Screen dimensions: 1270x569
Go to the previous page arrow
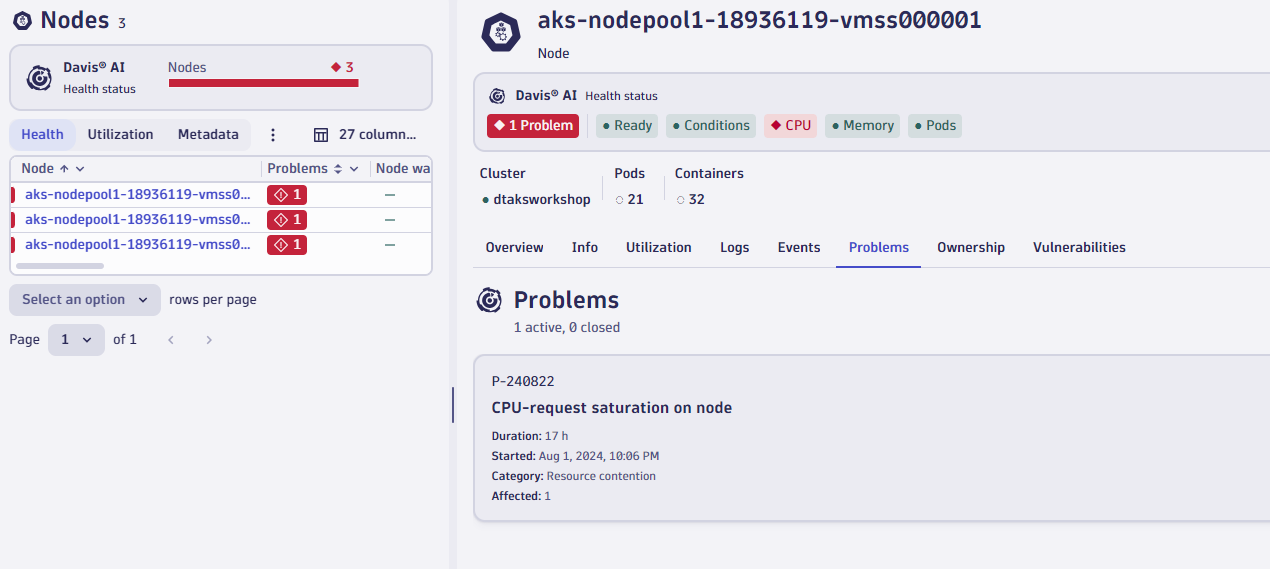click(x=171, y=340)
